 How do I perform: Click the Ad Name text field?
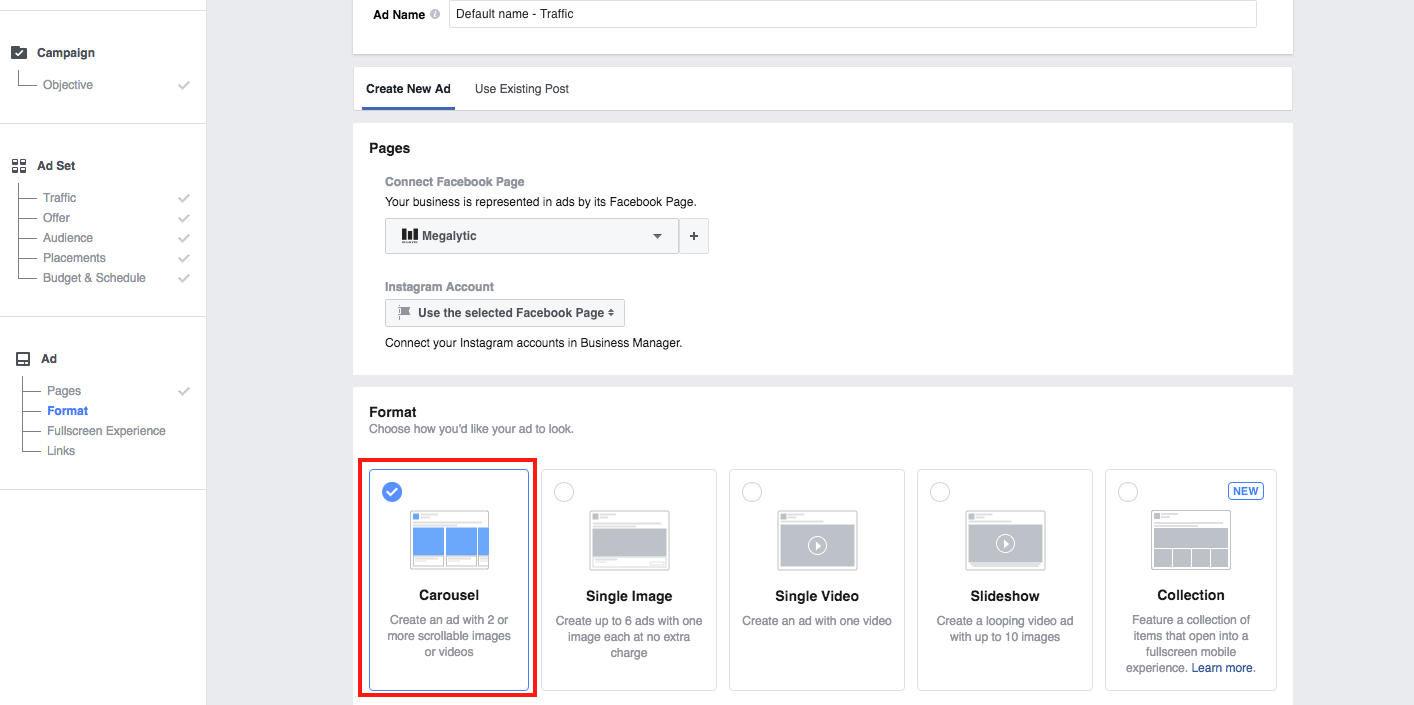pos(852,14)
